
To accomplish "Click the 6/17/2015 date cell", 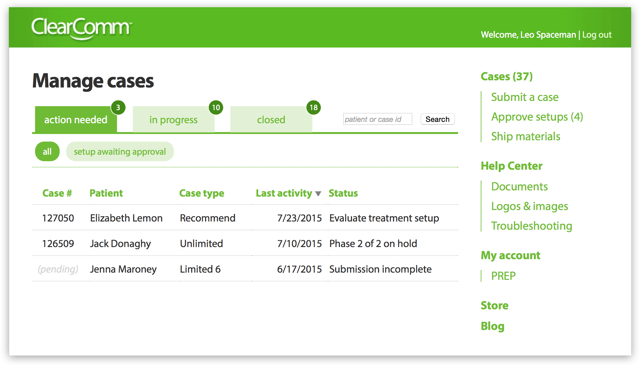I will (299, 269).
